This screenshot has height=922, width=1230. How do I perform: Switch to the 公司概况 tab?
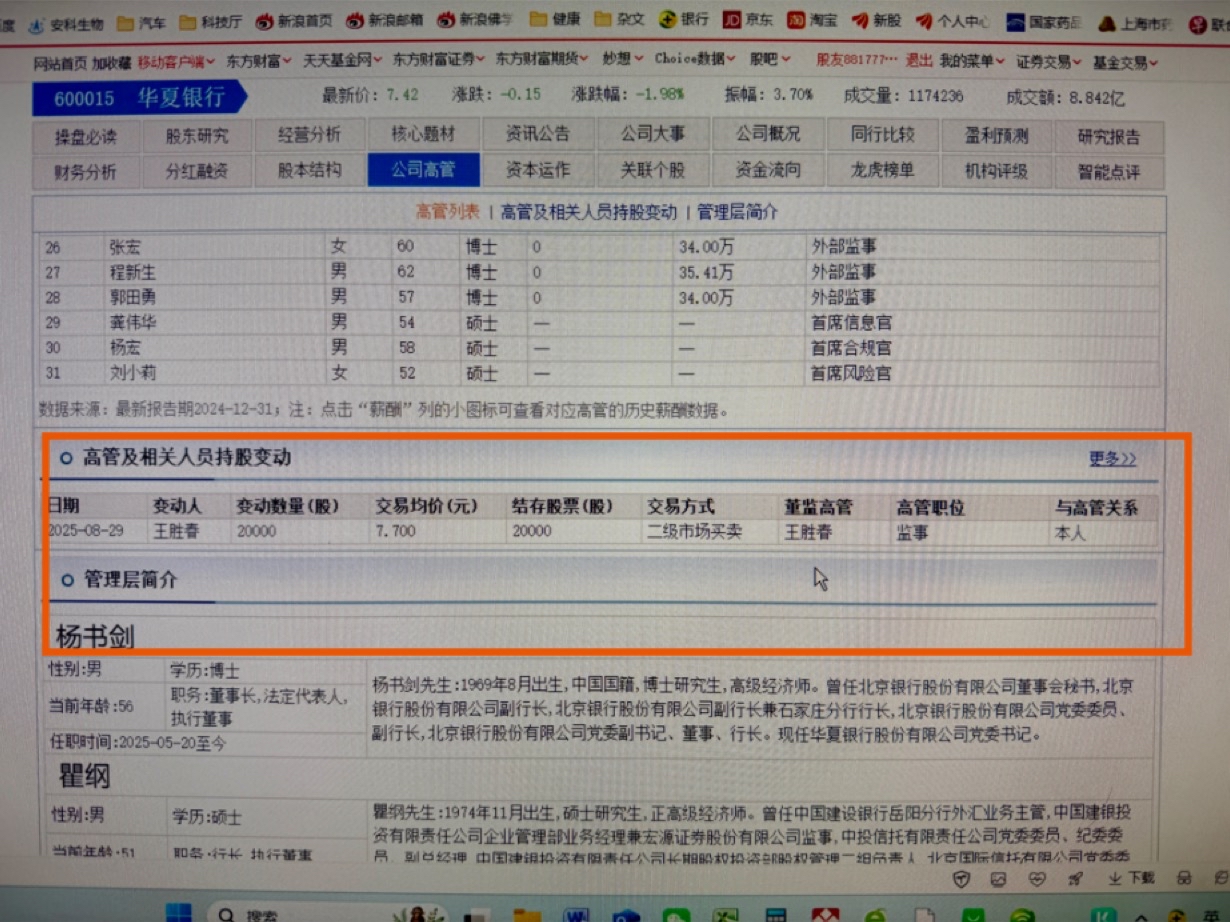click(x=768, y=134)
